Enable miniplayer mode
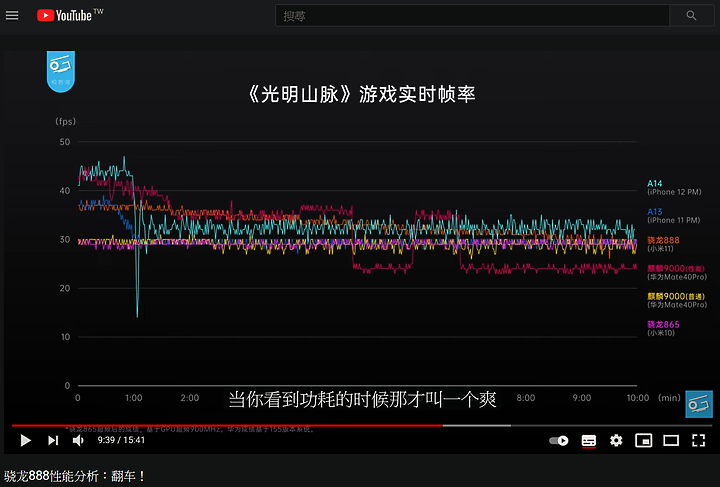 [x=643, y=441]
